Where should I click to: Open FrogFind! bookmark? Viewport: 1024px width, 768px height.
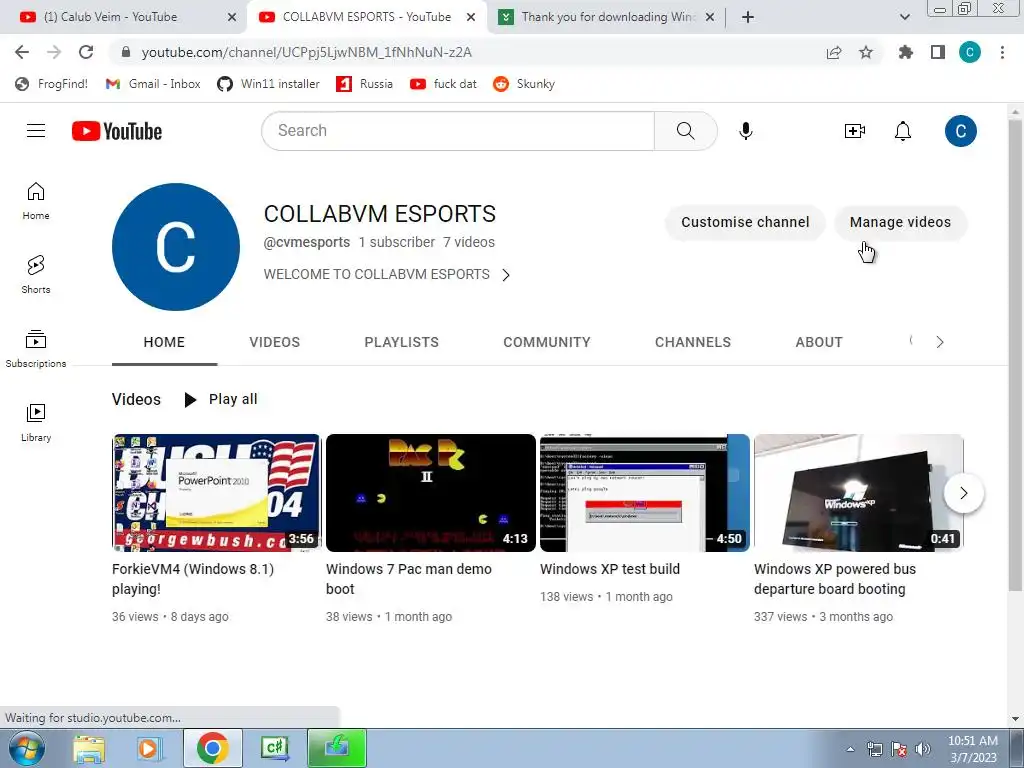point(52,84)
